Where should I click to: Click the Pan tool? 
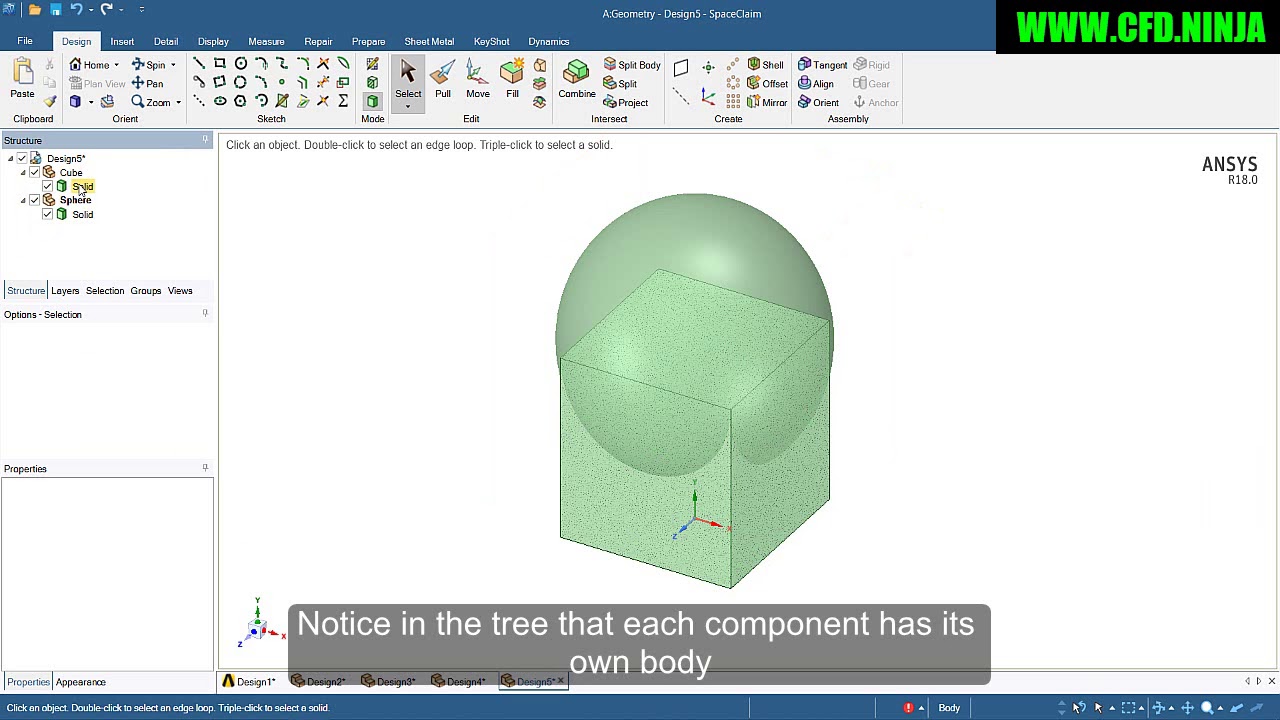coord(147,84)
